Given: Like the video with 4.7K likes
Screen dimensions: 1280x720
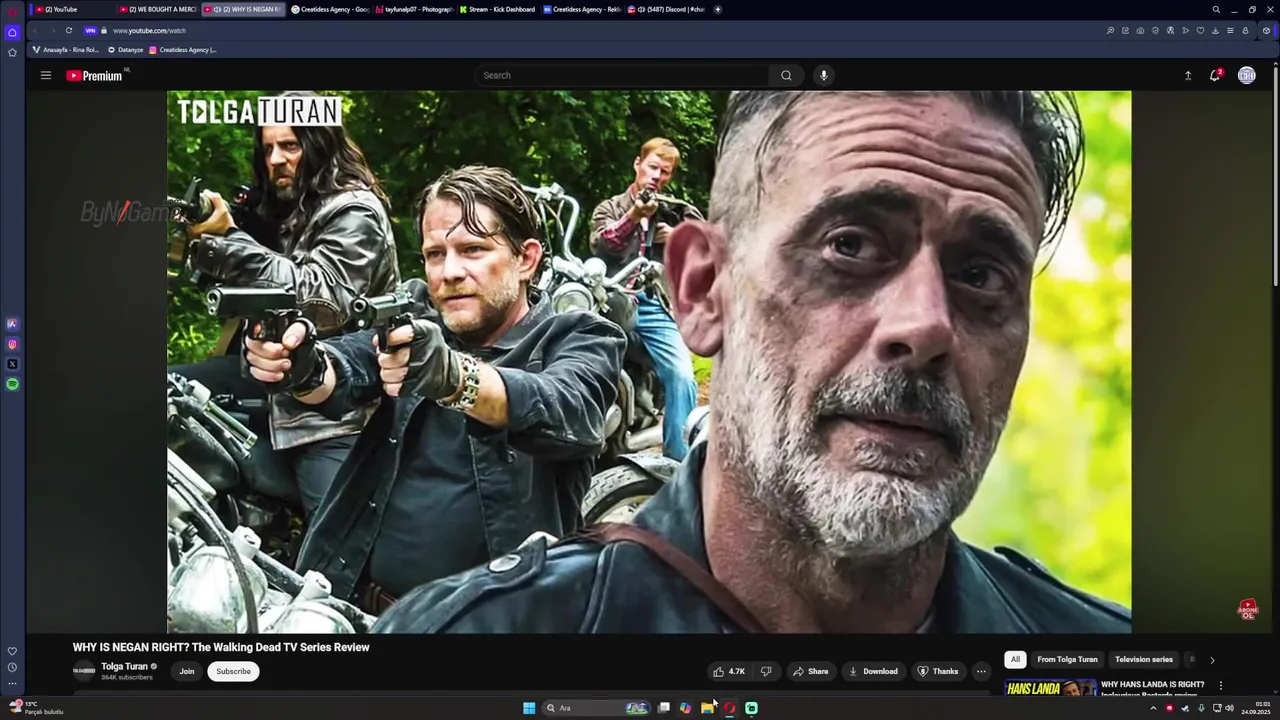Looking at the screenshot, I should [x=728, y=671].
